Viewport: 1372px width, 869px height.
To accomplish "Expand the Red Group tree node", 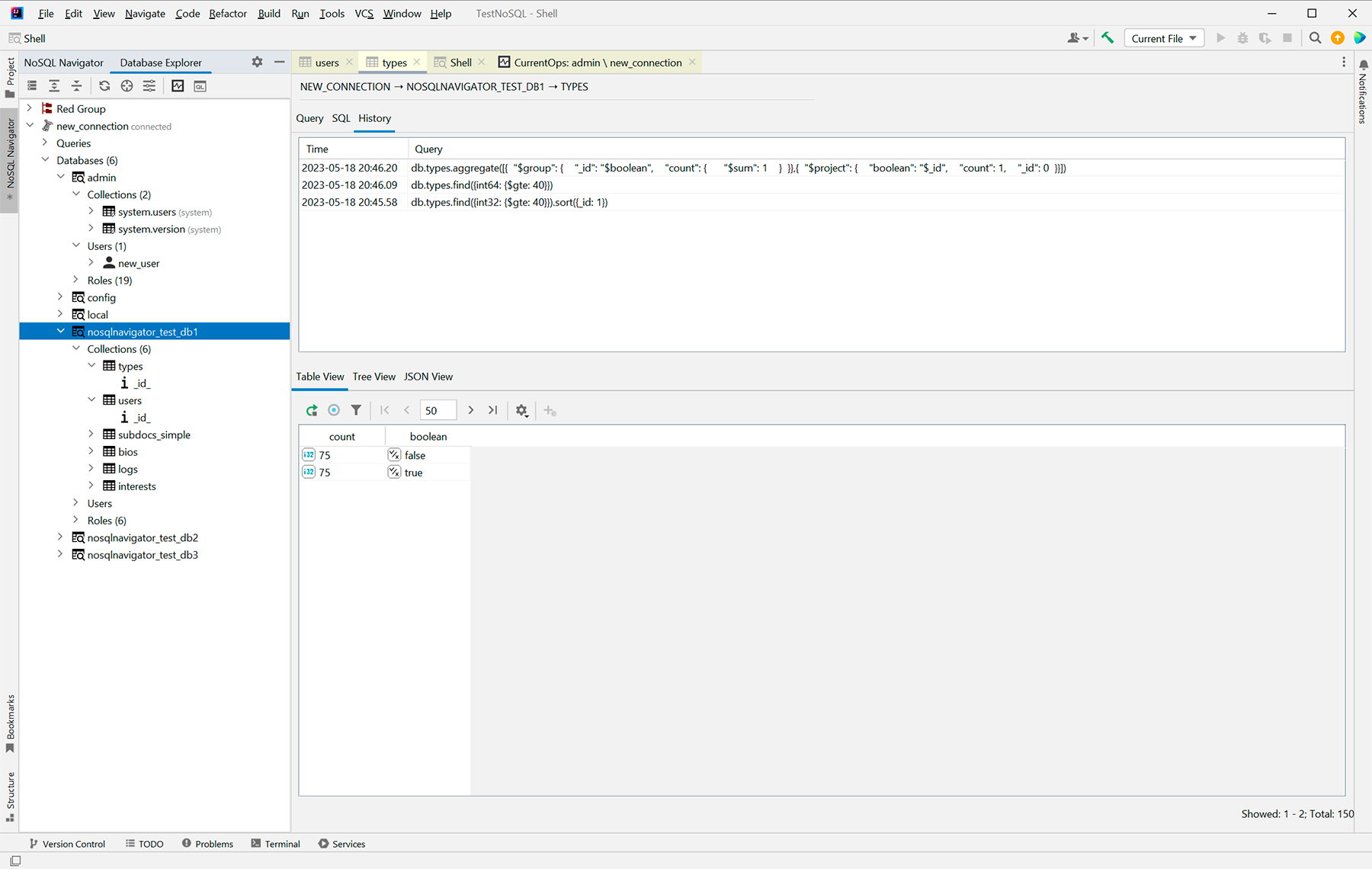I will pos(30,108).
